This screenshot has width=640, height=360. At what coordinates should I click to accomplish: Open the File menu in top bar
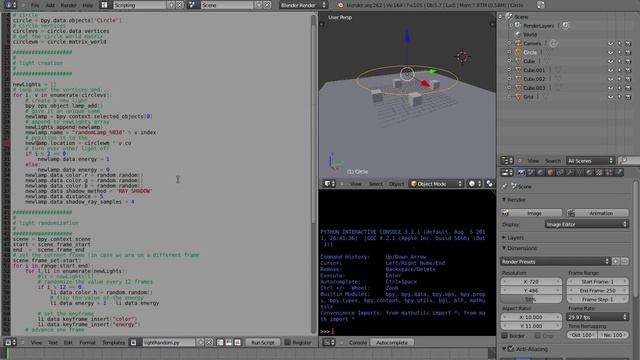pos(35,5)
